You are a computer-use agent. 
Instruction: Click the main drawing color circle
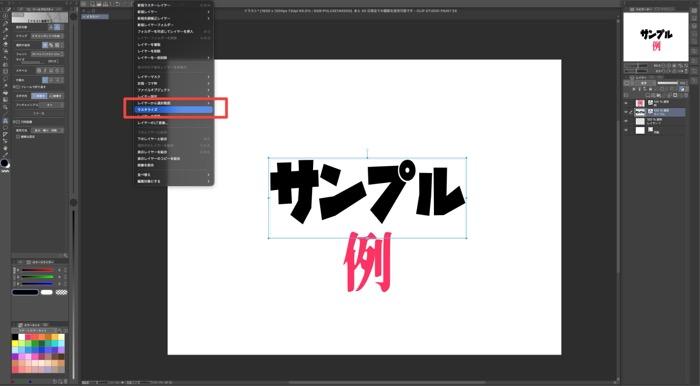coord(4,163)
